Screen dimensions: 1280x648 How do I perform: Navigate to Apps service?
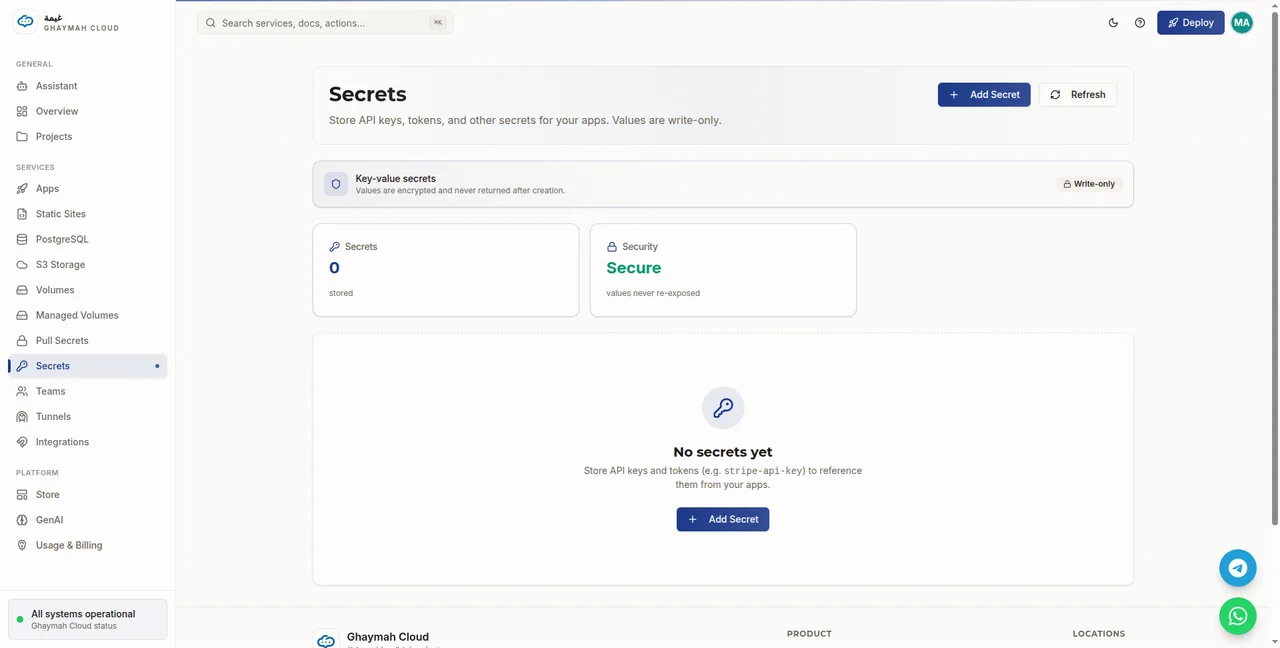(x=88, y=188)
